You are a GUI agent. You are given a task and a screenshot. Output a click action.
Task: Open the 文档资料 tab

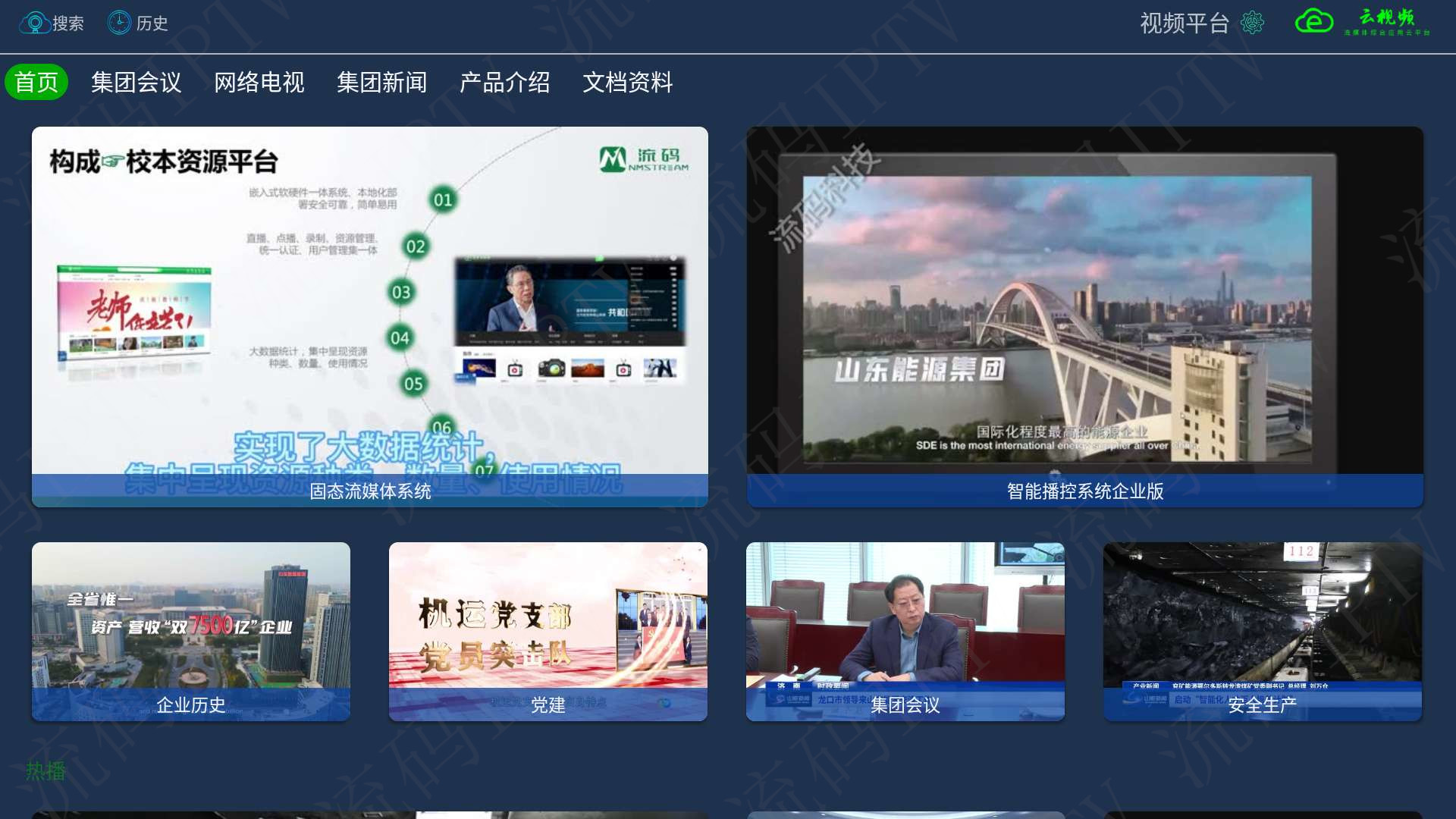[x=628, y=82]
